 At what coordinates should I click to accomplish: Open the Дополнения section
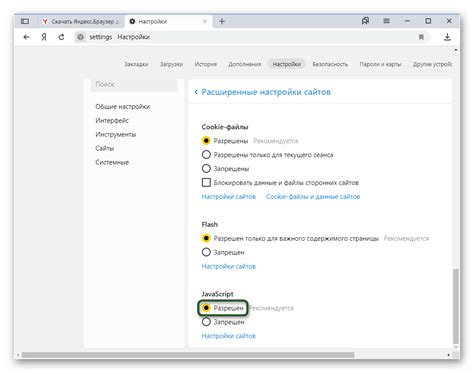[x=245, y=64]
